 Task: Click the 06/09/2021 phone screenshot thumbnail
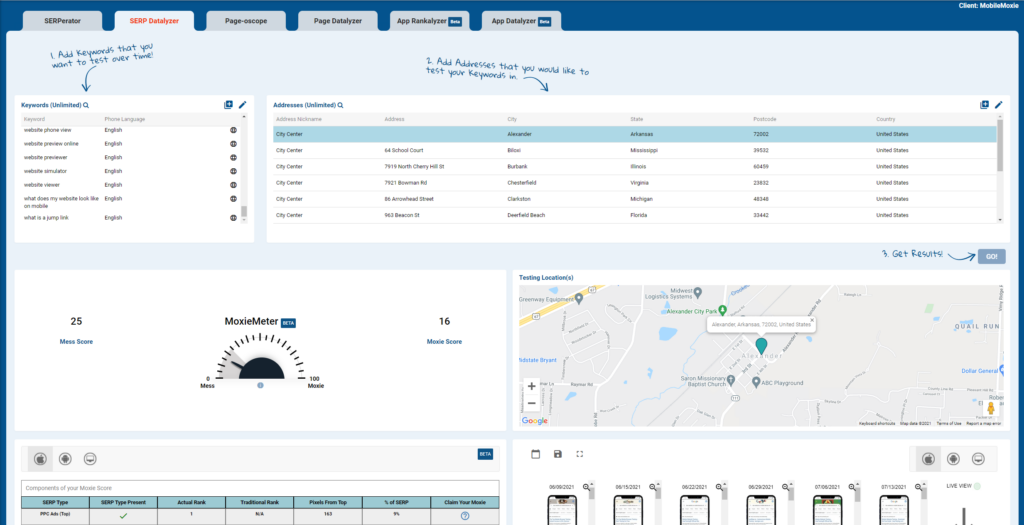click(561, 509)
